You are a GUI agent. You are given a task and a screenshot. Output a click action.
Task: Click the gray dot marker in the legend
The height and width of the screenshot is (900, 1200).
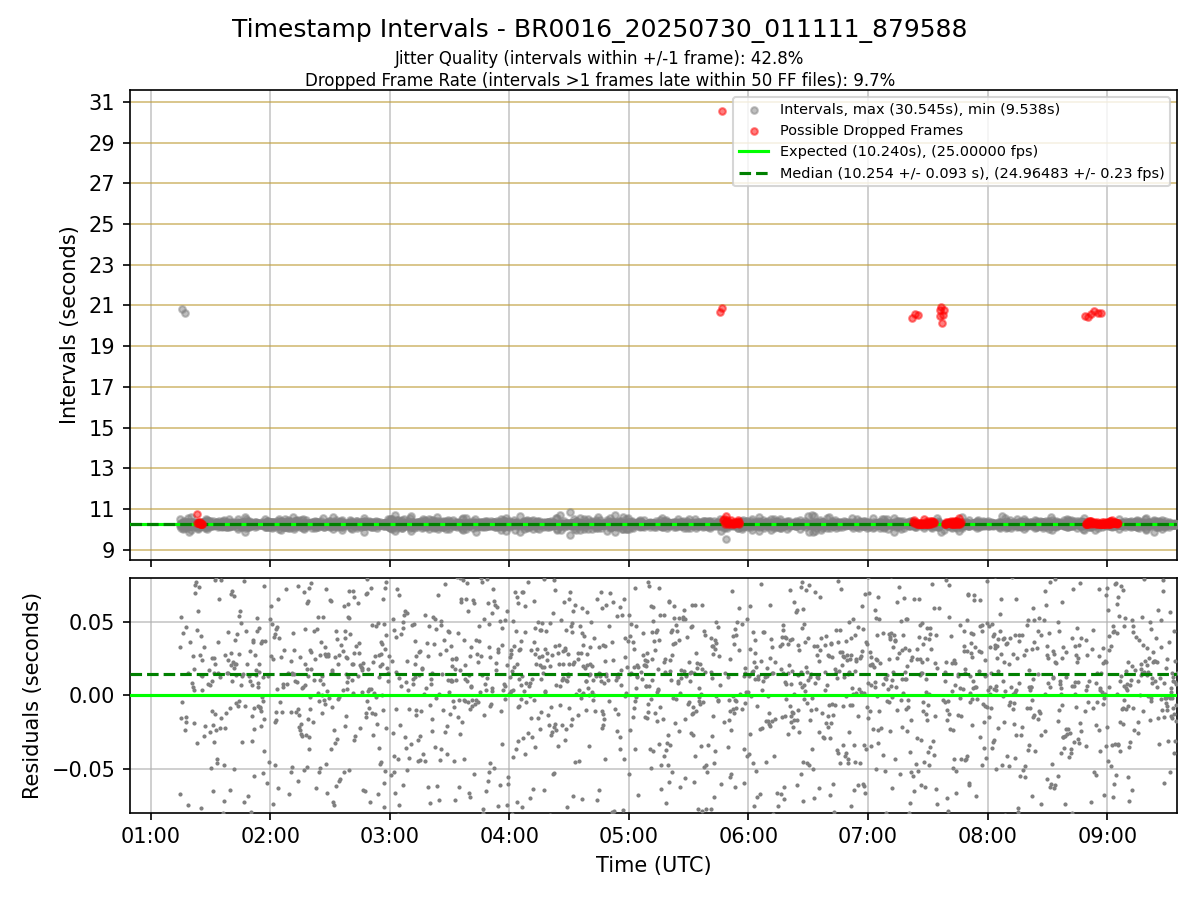click(755, 109)
